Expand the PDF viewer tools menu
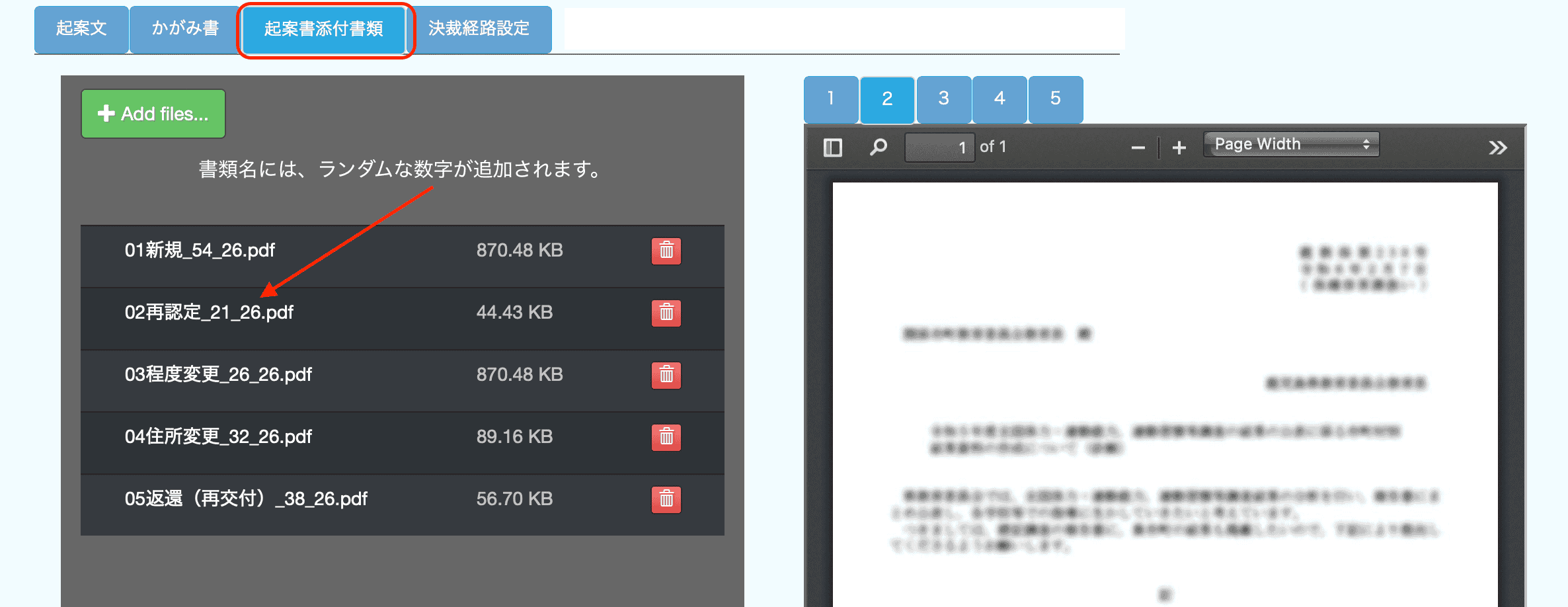Image resolution: width=1568 pixels, height=607 pixels. click(1497, 147)
